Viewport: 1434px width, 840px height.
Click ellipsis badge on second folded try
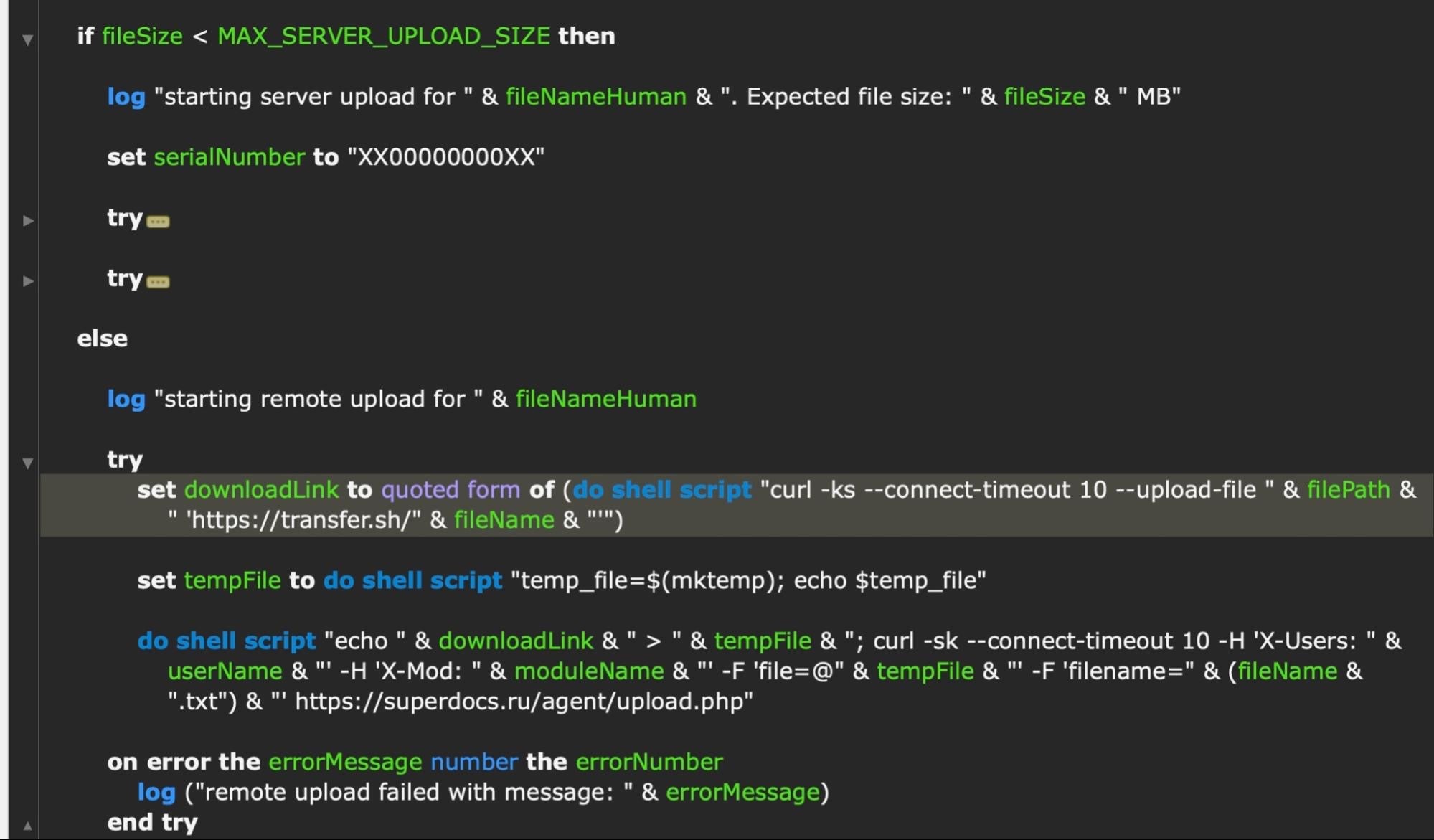158,281
